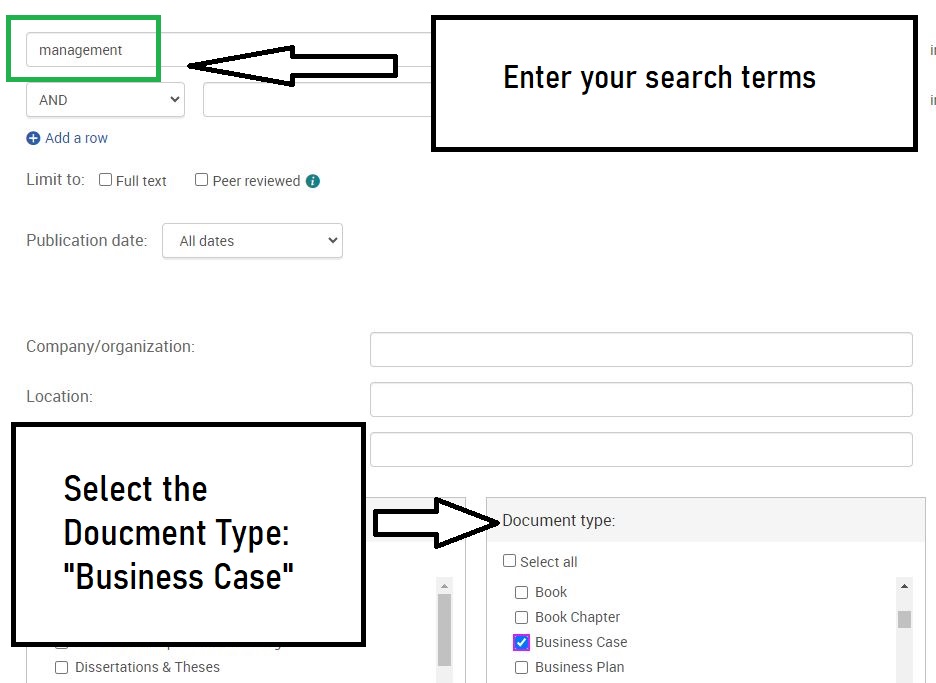The width and height of the screenshot is (936, 683).
Task: Expand the Publication date dropdown
Action: coord(252,241)
